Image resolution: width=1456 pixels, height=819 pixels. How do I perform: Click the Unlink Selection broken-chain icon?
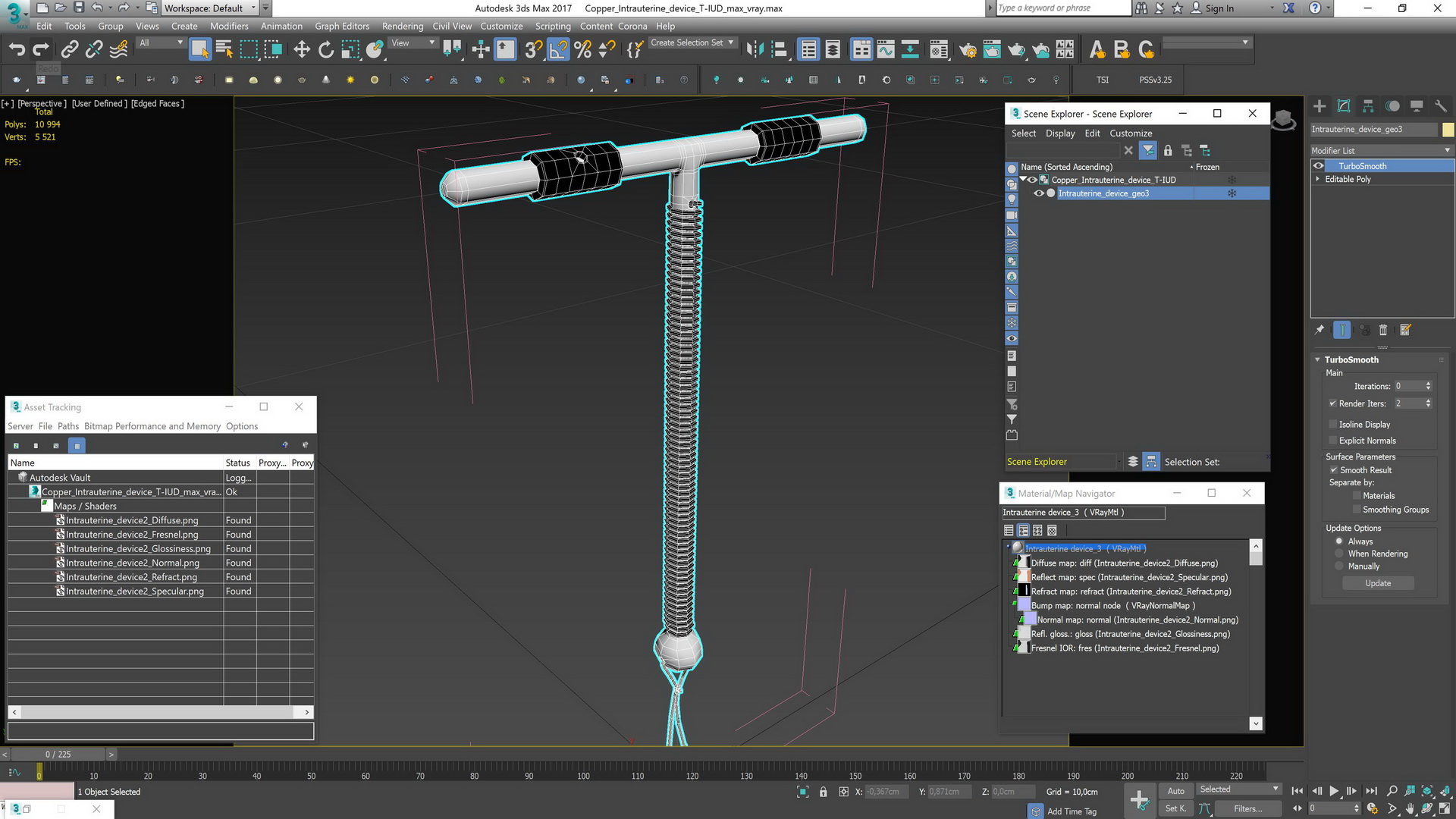click(x=94, y=50)
